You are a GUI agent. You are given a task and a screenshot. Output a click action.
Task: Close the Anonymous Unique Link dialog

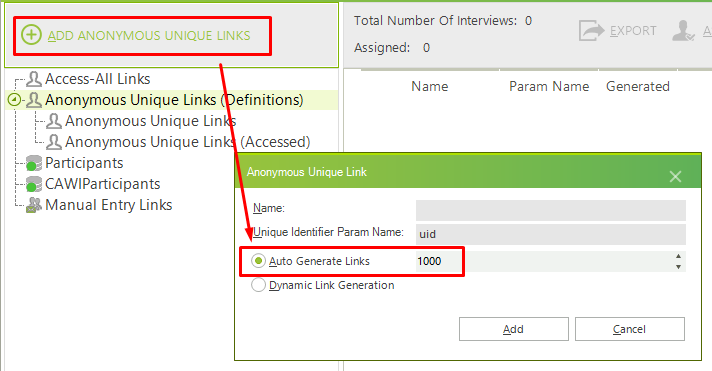tap(675, 176)
